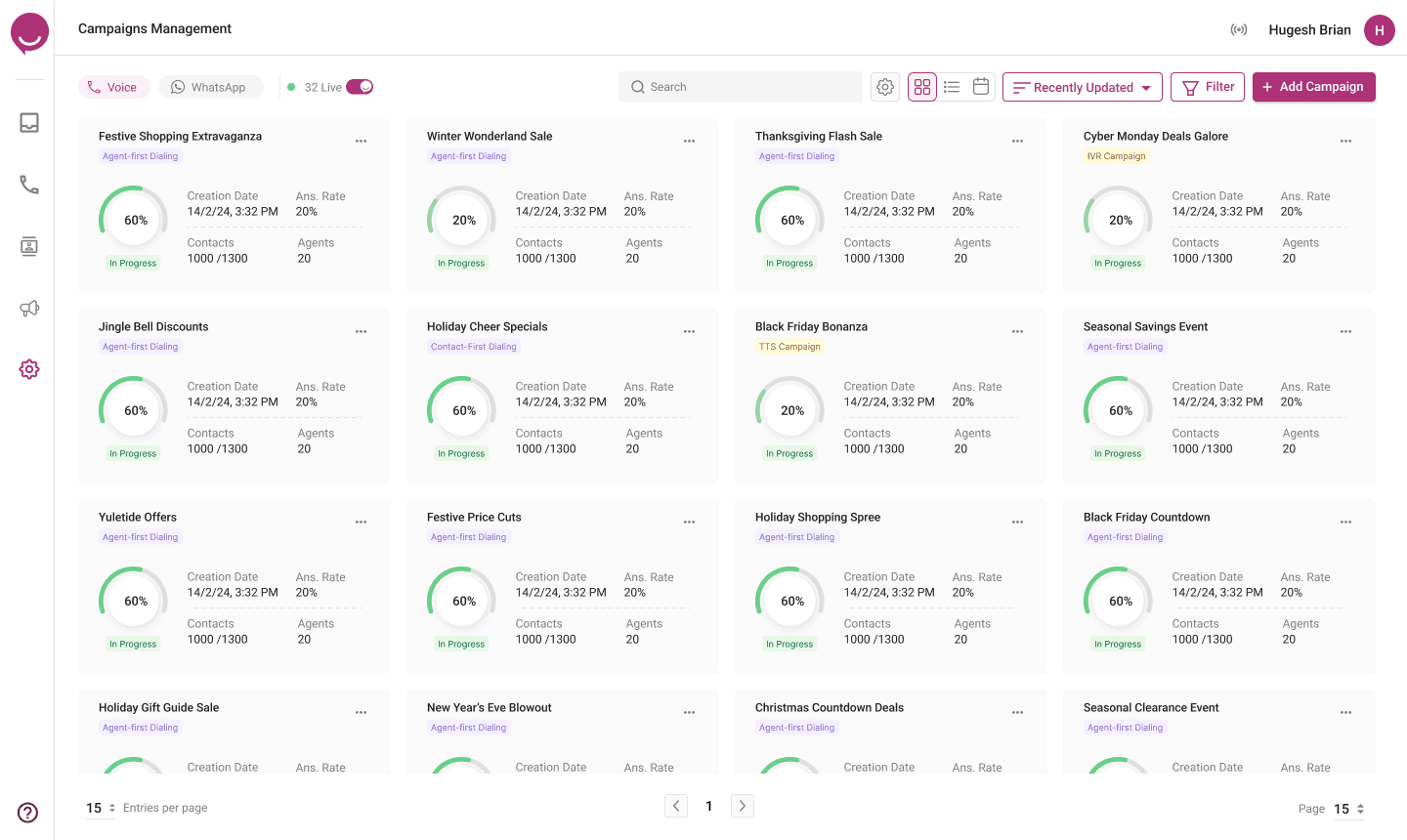Open more options for Festive Shopping Extravaganza
Screen dimensions: 1407x840
(x=362, y=141)
